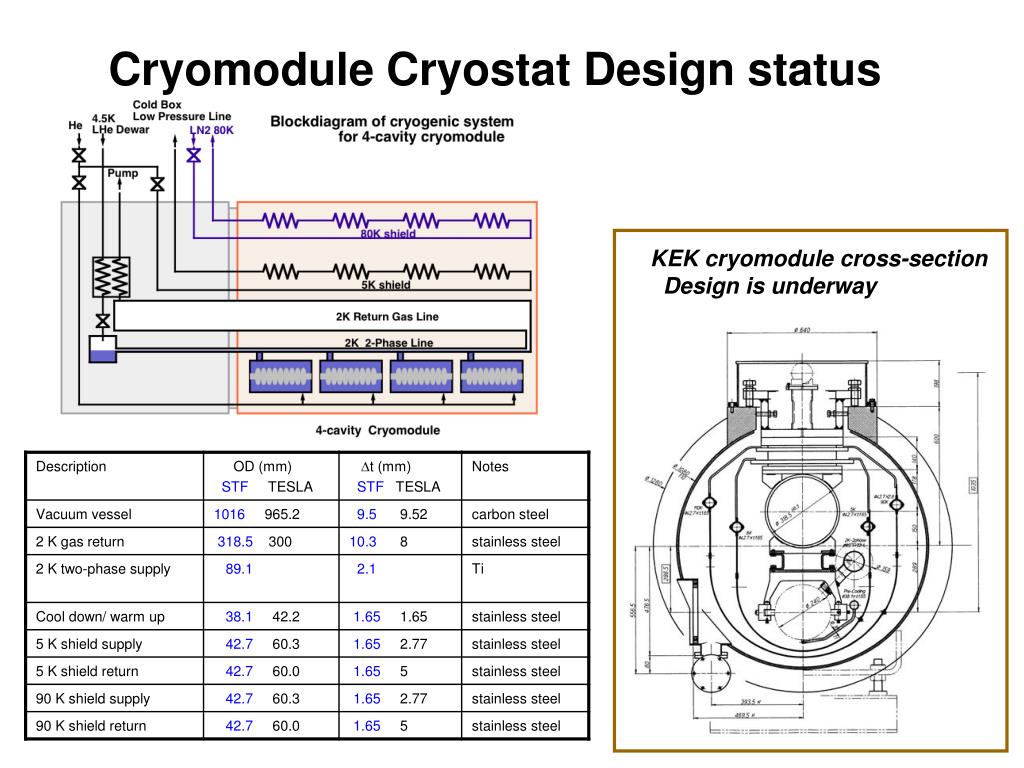
Task: Click the valve below the heat exchanger
Action: (103, 321)
